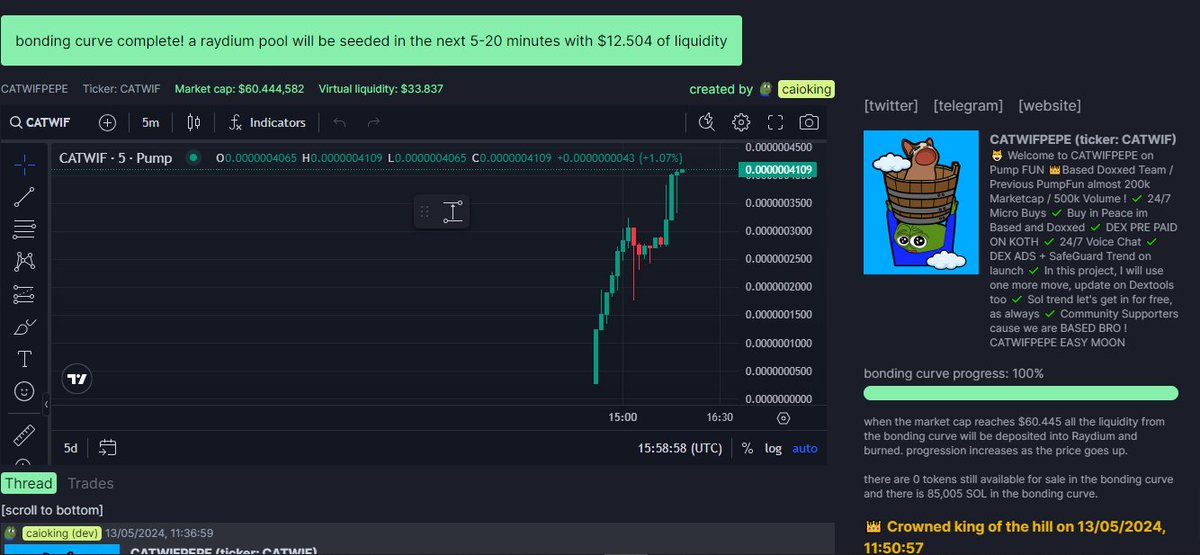Select the 5d date range
The width and height of the screenshot is (1200, 555).
point(73,448)
